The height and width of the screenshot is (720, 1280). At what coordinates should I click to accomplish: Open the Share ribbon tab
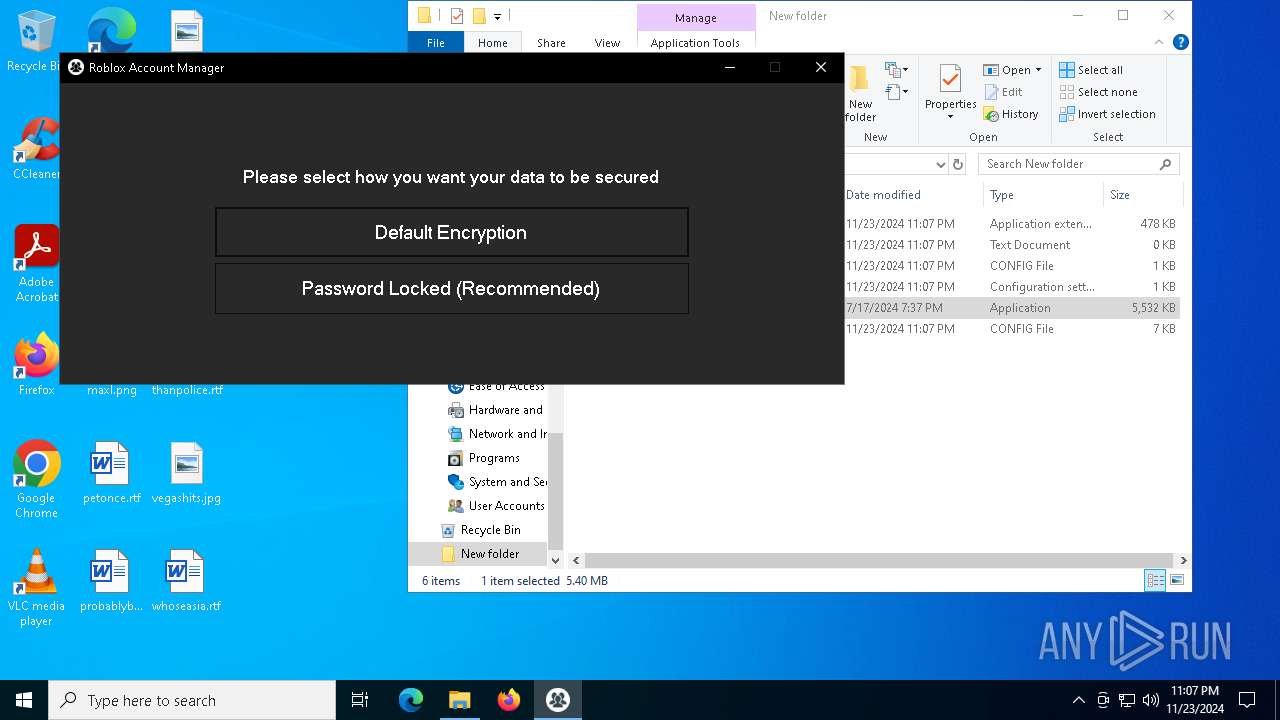pyautogui.click(x=551, y=43)
